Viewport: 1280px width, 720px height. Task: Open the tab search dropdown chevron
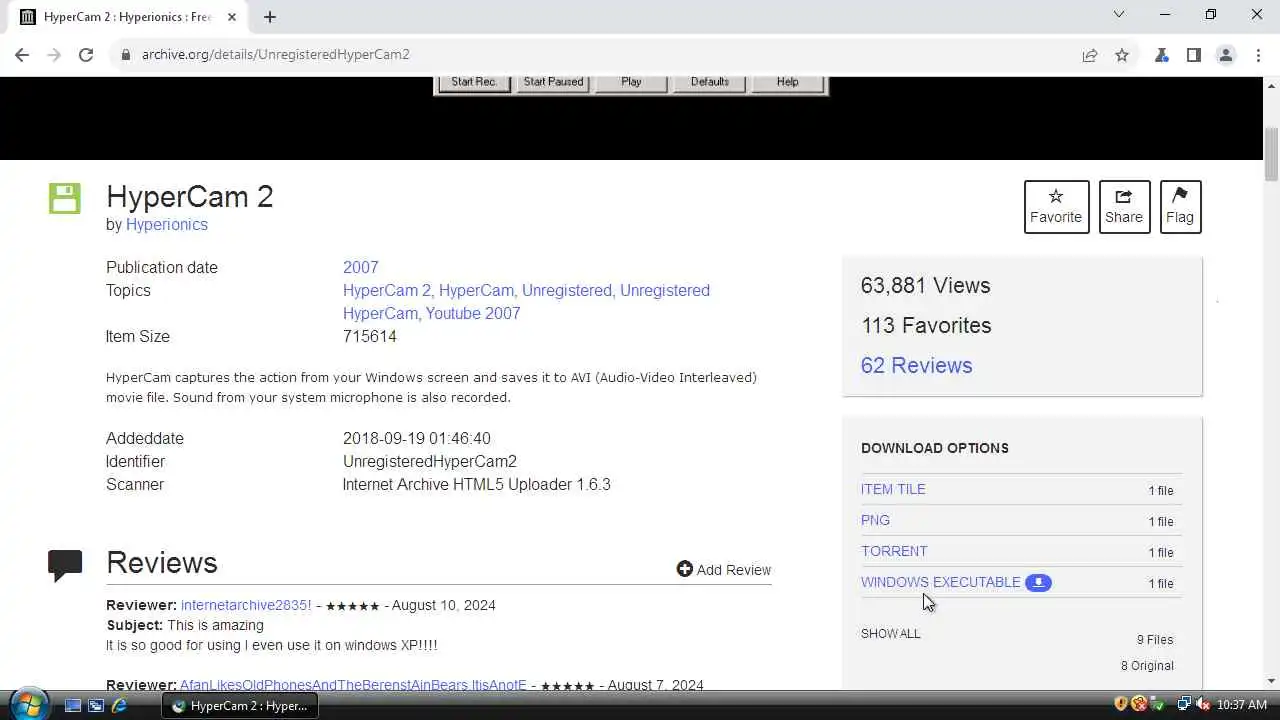click(1119, 15)
